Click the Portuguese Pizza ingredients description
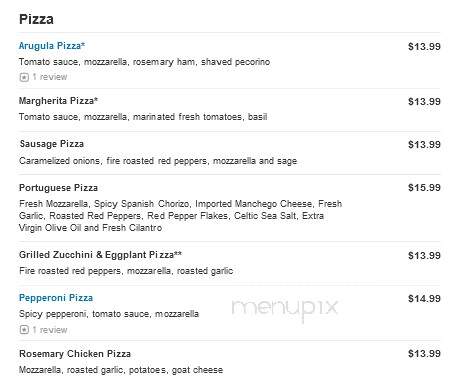The image size is (464, 390). coord(180,216)
